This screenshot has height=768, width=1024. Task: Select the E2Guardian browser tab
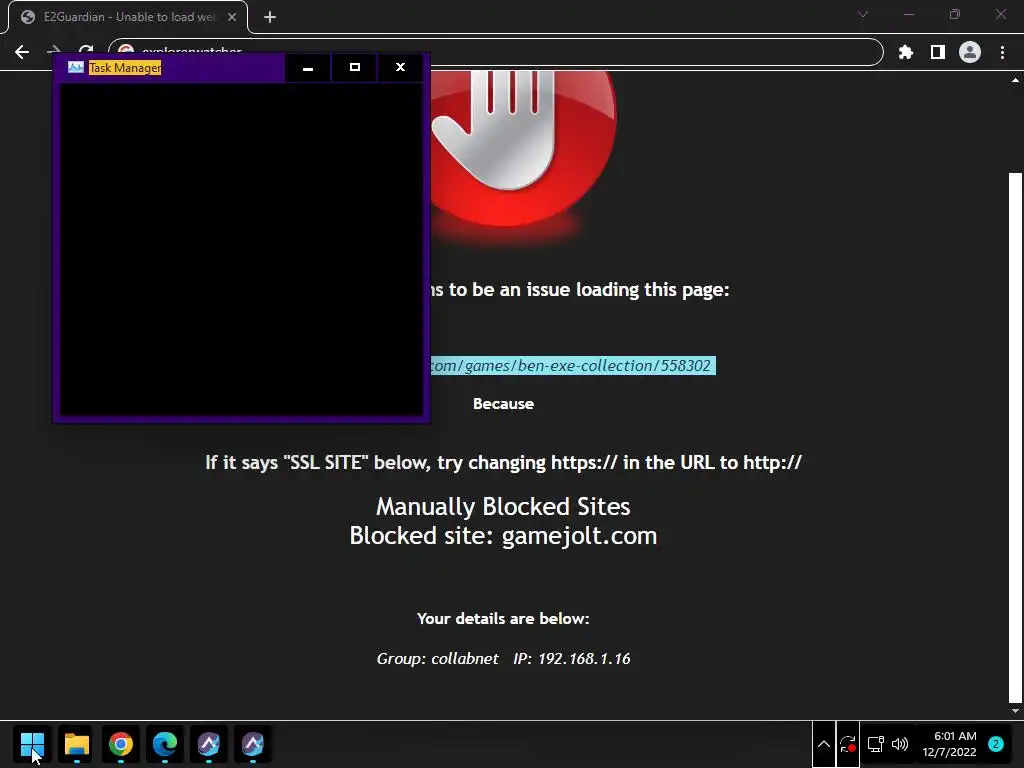(127, 17)
